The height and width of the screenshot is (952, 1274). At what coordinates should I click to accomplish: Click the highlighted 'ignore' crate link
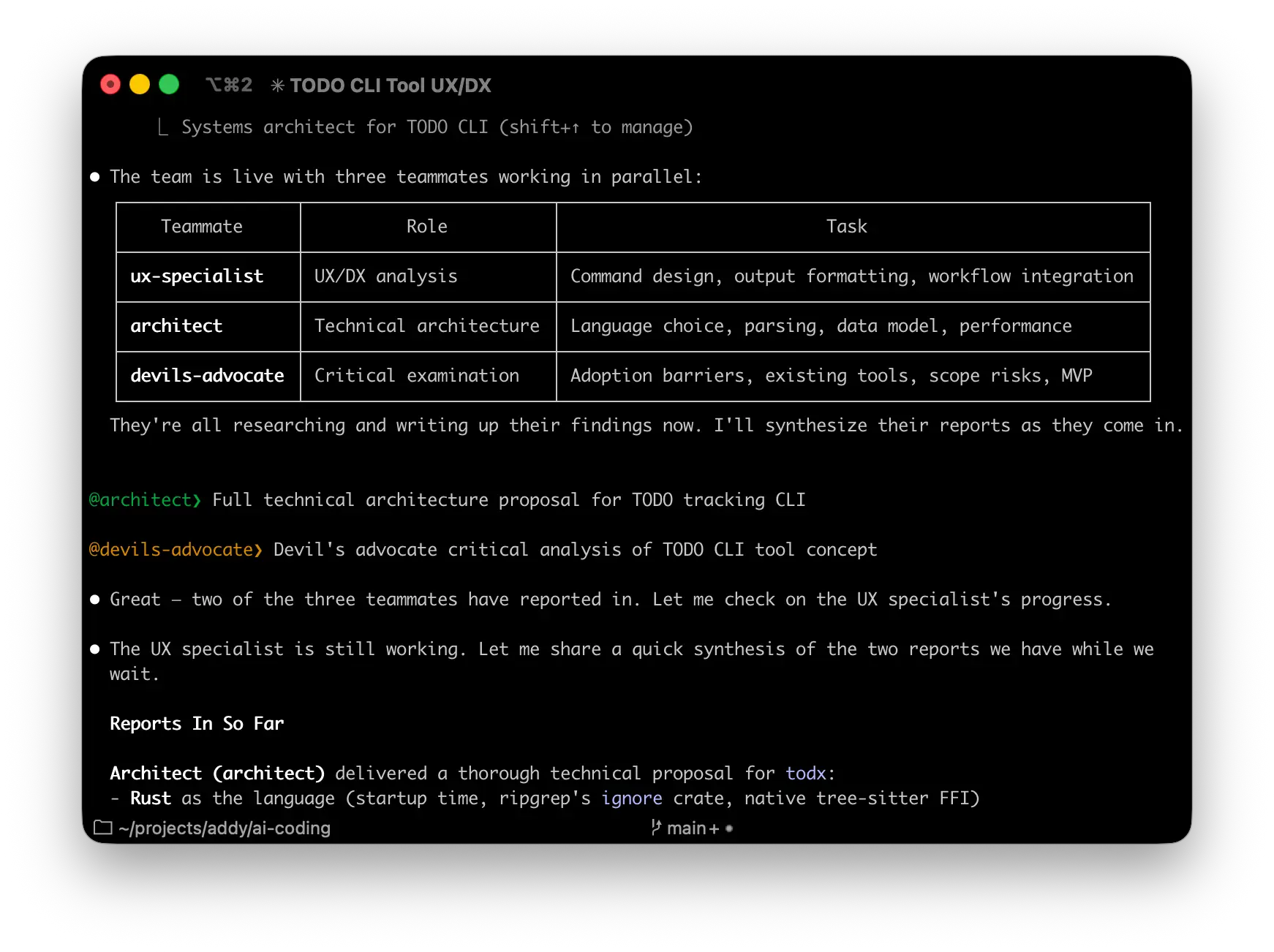(632, 798)
